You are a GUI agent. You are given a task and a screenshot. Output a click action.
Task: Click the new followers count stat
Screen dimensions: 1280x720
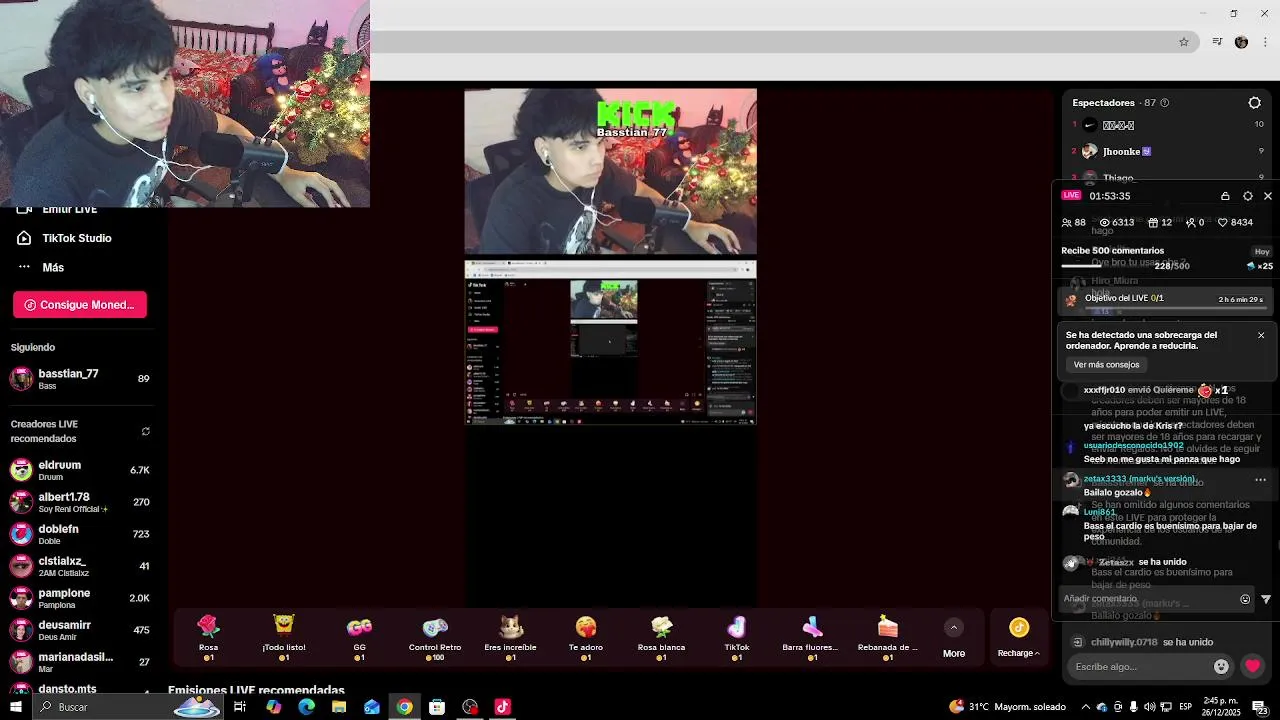pyautogui.click(x=1194, y=223)
